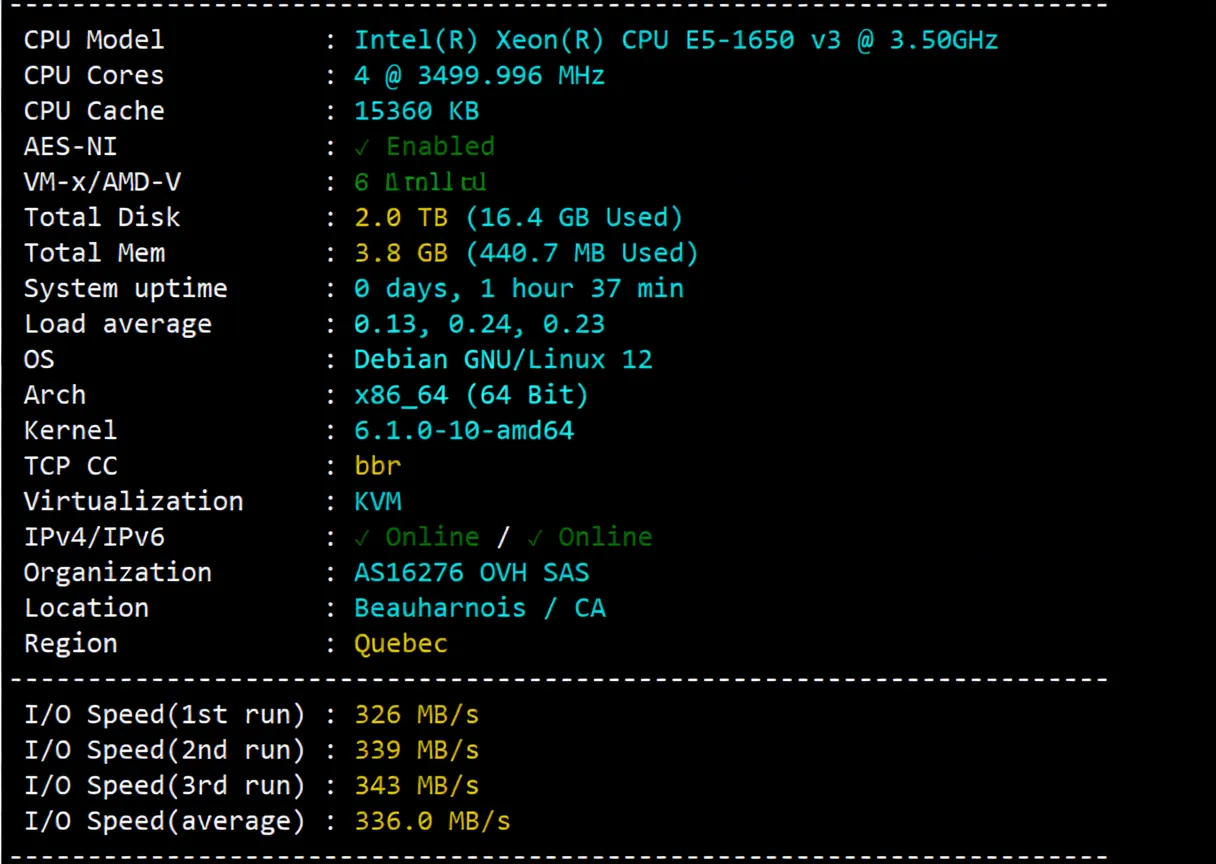The height and width of the screenshot is (864, 1216).
Task: Click the IPv4 Online checkmark indicator
Action: click(364, 537)
